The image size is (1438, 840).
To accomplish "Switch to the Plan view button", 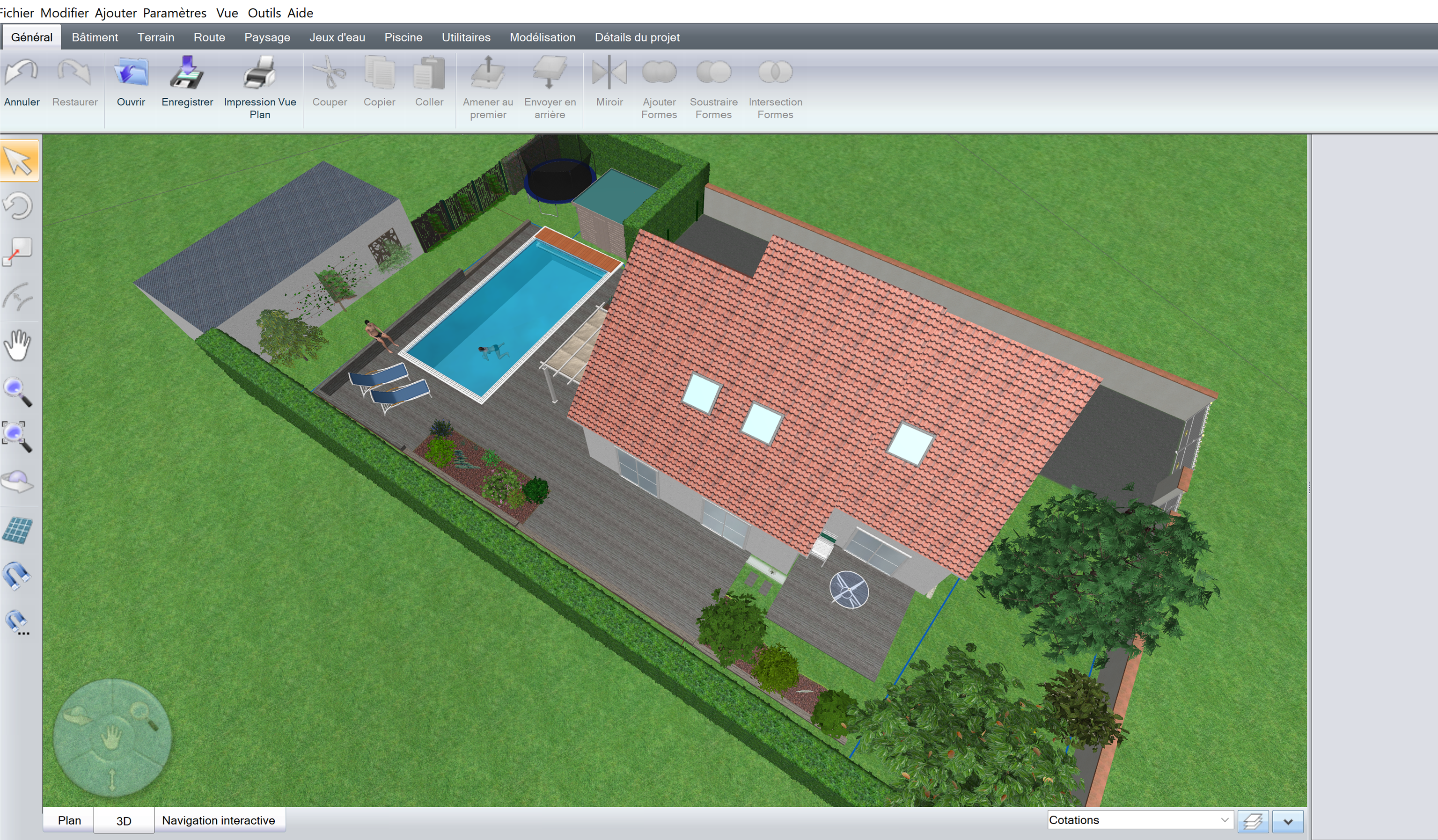I will [69, 820].
